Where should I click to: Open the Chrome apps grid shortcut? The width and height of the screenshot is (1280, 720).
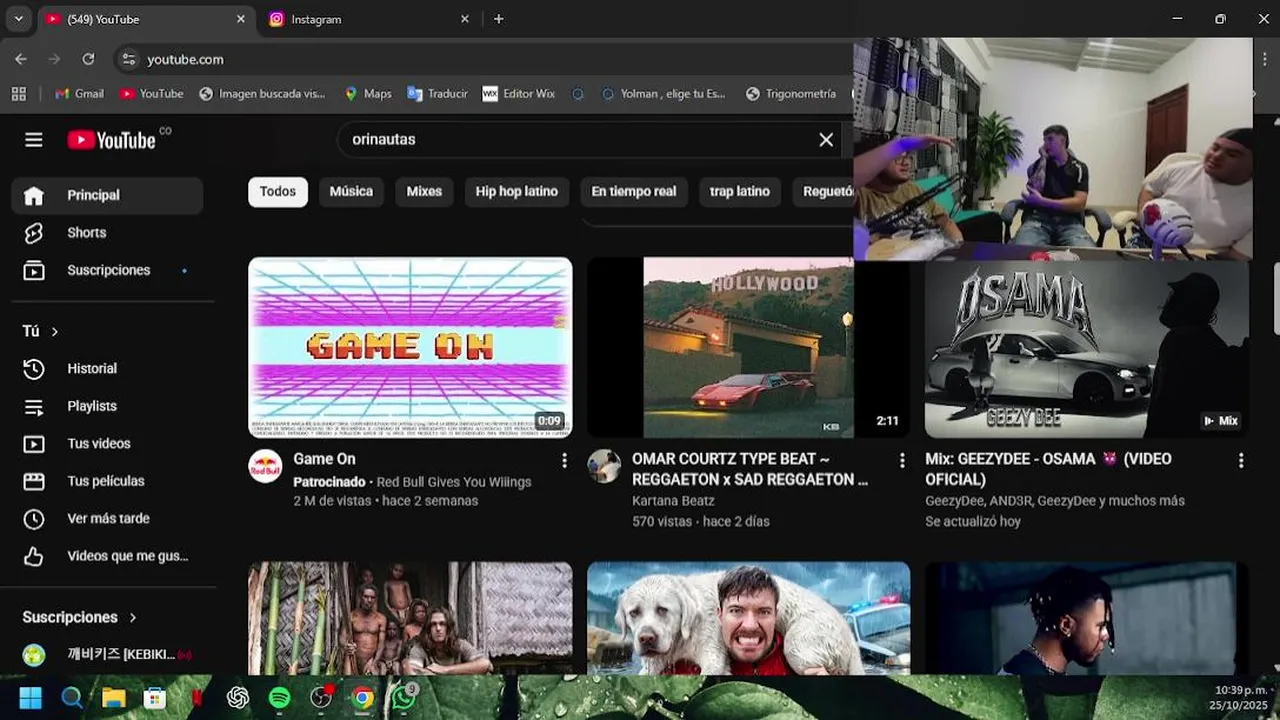pyautogui.click(x=18, y=93)
